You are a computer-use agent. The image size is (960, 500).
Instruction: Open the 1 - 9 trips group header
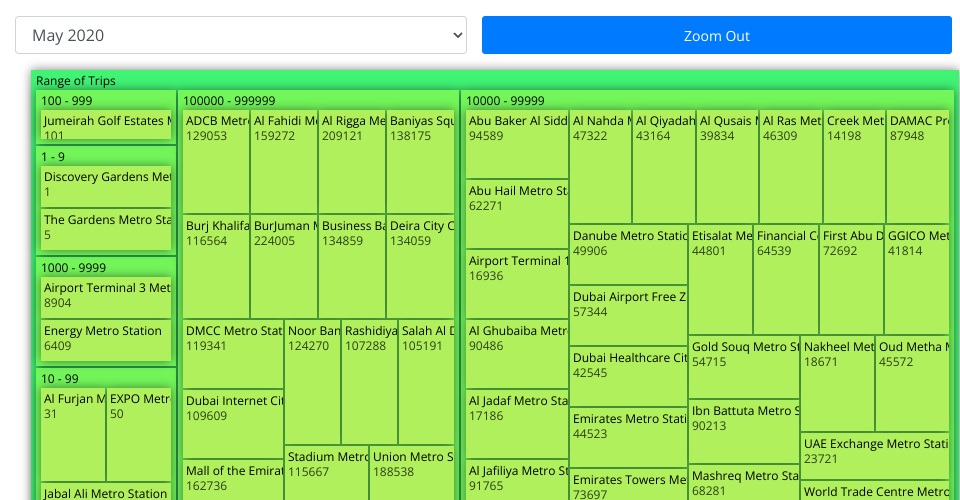(53, 157)
